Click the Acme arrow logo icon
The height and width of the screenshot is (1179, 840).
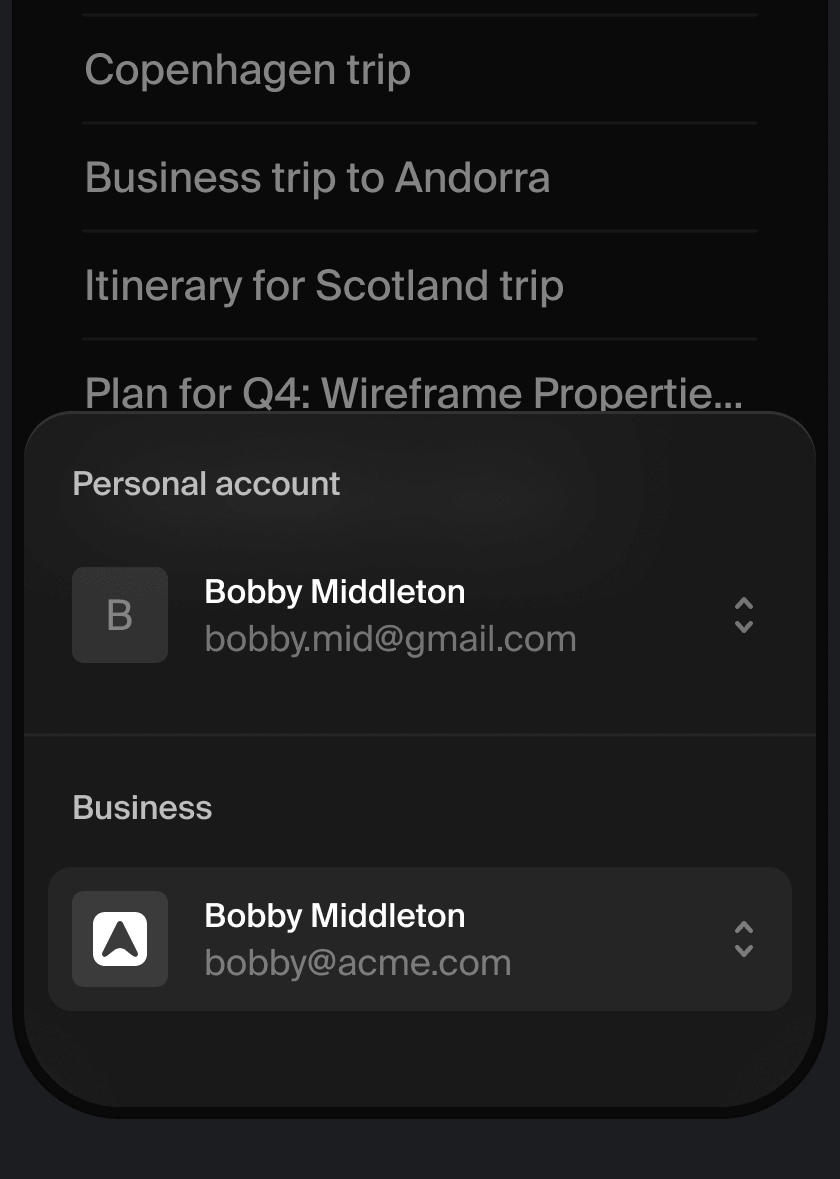(120, 939)
